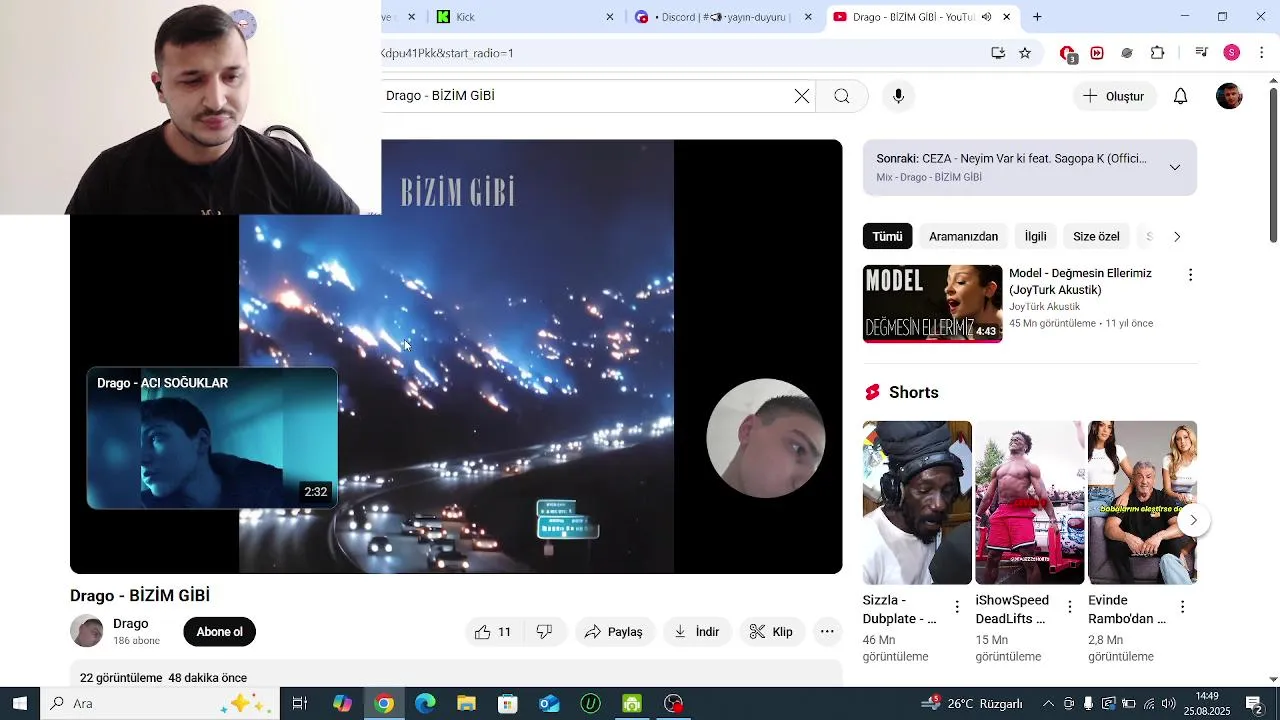
Task: Click the Abone ol subscribe button
Action: pyautogui.click(x=220, y=632)
